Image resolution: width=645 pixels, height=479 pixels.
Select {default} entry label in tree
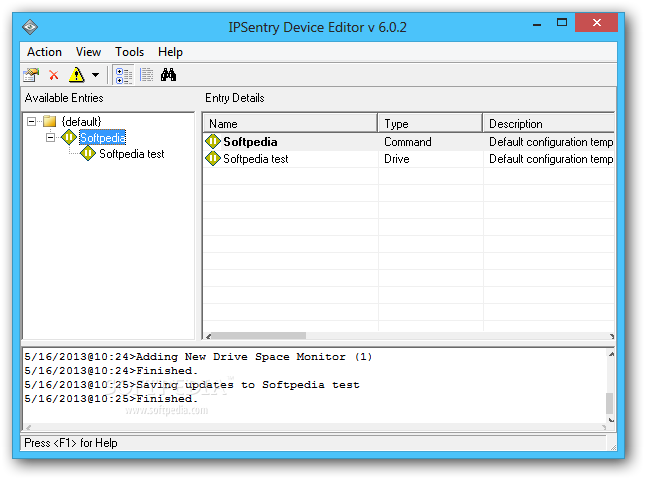[81, 121]
